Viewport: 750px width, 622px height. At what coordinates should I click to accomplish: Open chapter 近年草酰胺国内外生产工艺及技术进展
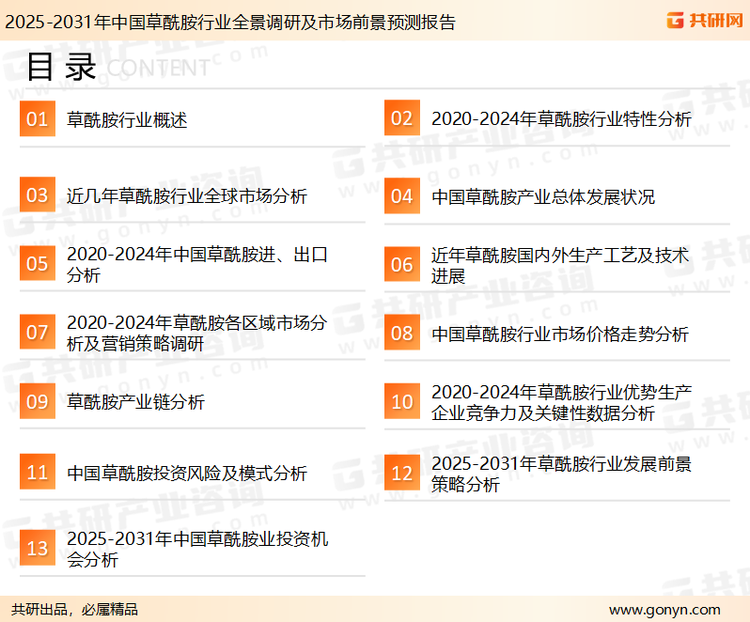click(560, 266)
